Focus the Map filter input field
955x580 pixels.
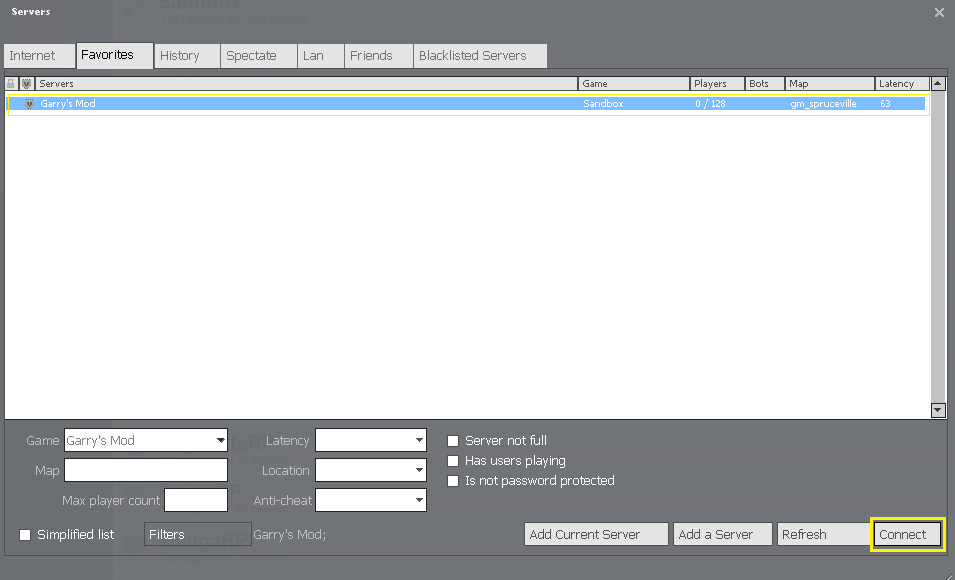coord(146,470)
